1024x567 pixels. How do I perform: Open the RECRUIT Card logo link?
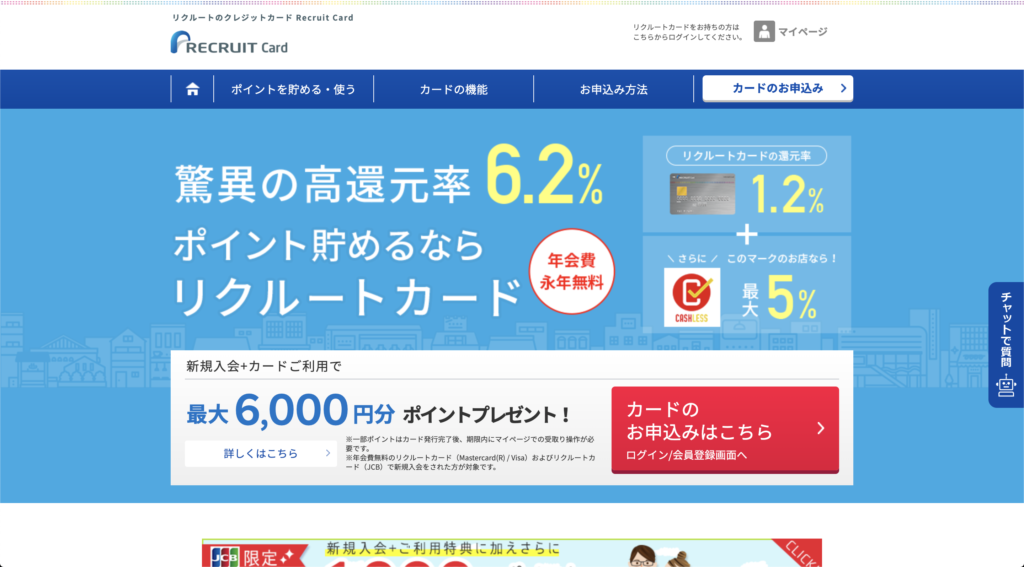(x=229, y=42)
